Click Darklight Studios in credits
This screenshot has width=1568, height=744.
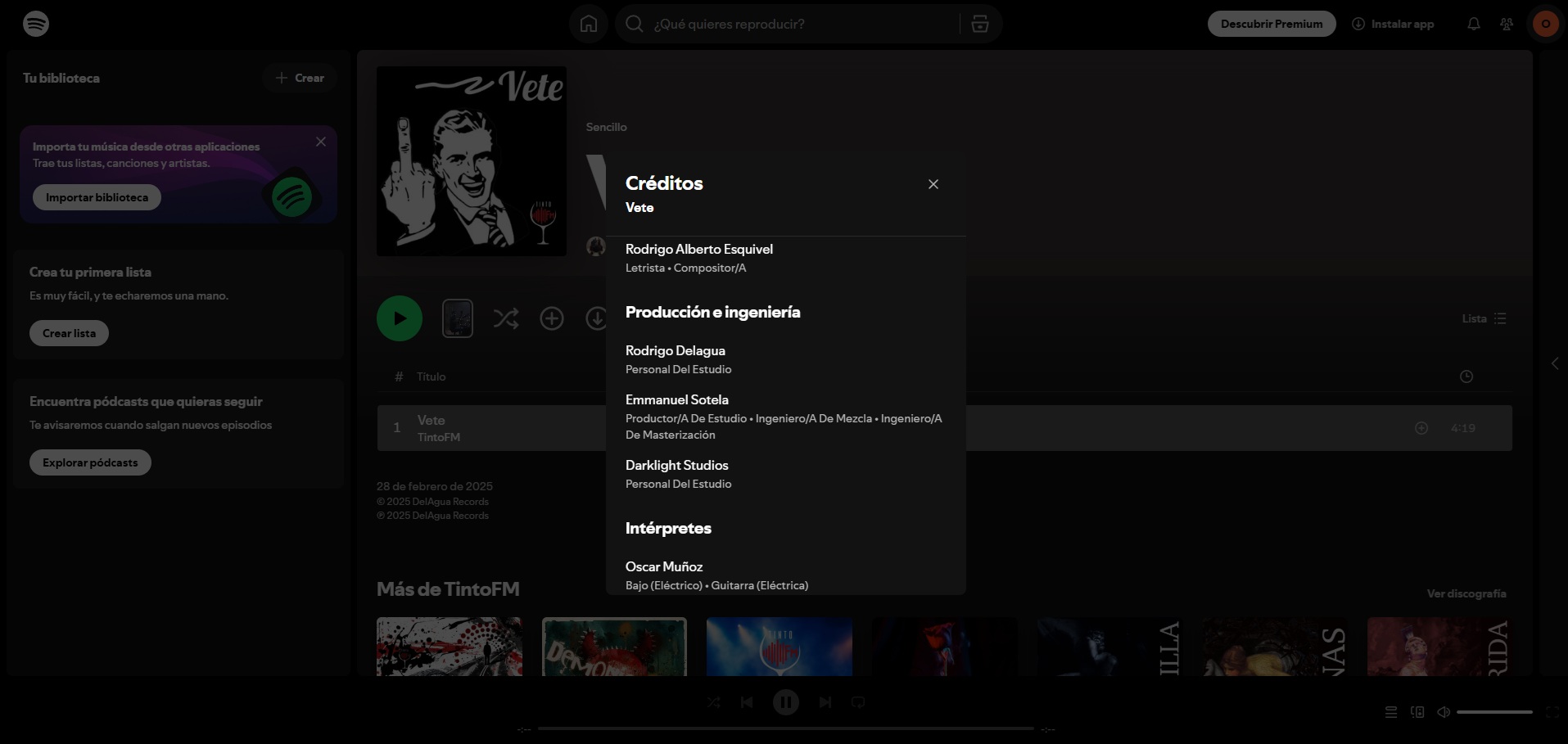click(677, 465)
